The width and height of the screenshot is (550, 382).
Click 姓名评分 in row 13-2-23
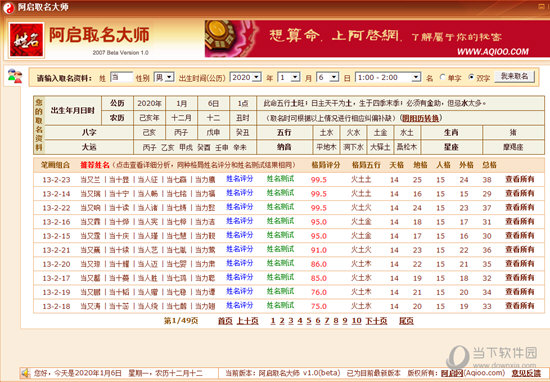click(x=240, y=179)
